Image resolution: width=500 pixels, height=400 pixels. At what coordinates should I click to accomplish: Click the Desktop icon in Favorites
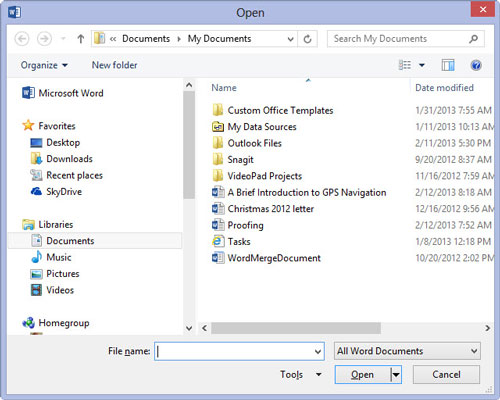36,143
